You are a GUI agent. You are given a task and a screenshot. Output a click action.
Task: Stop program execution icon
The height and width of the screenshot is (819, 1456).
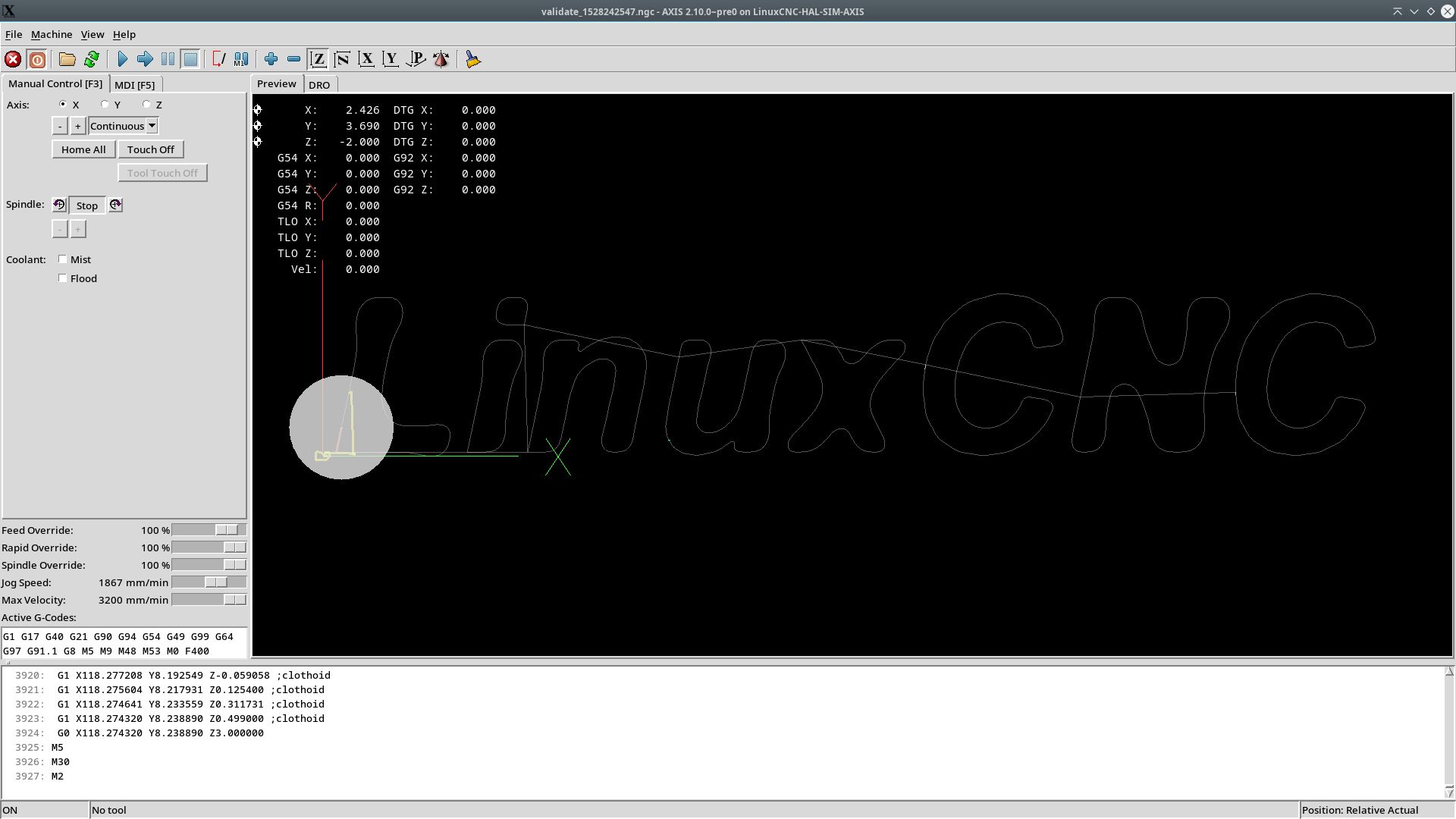pos(190,59)
